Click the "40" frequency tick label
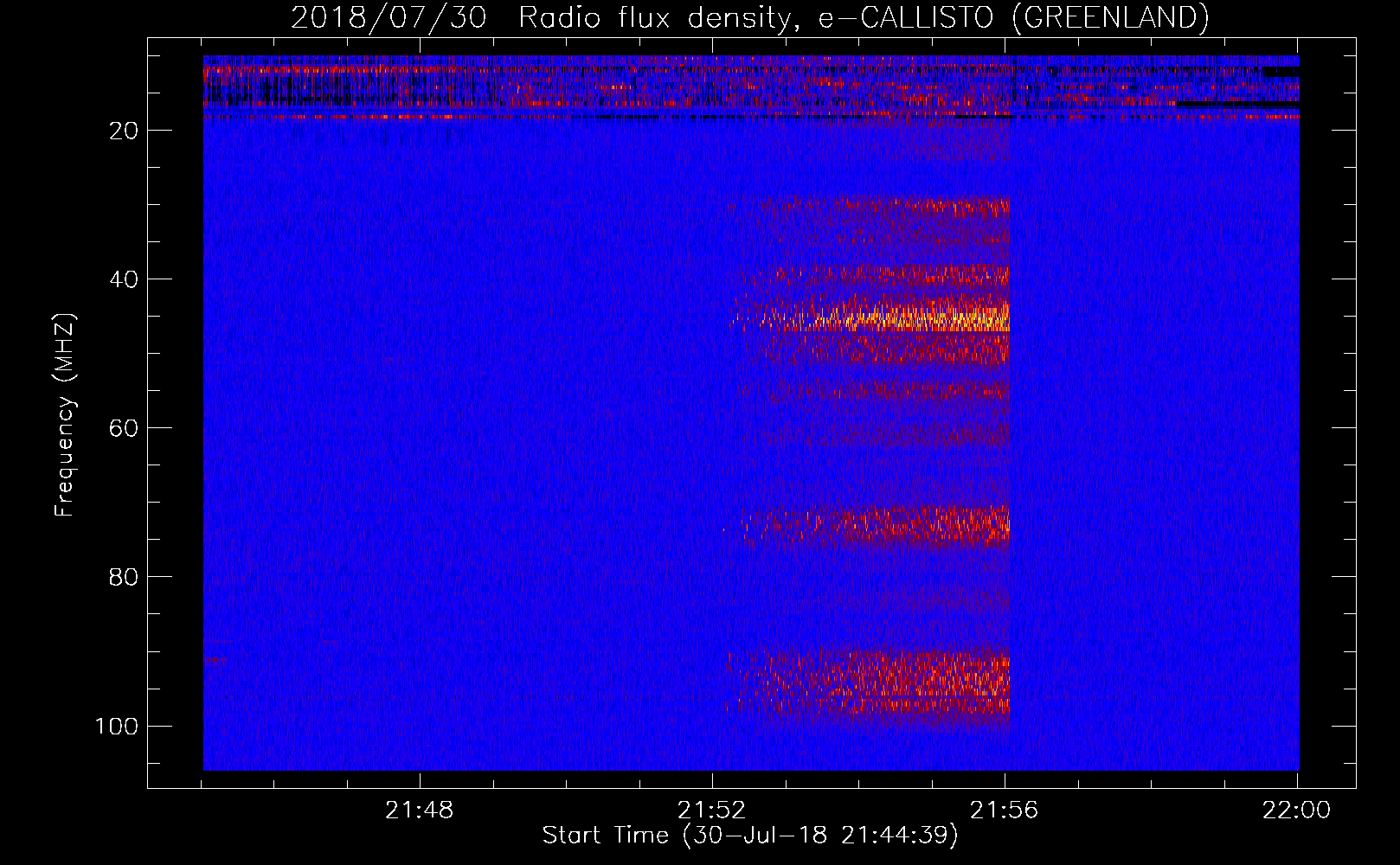 (124, 279)
